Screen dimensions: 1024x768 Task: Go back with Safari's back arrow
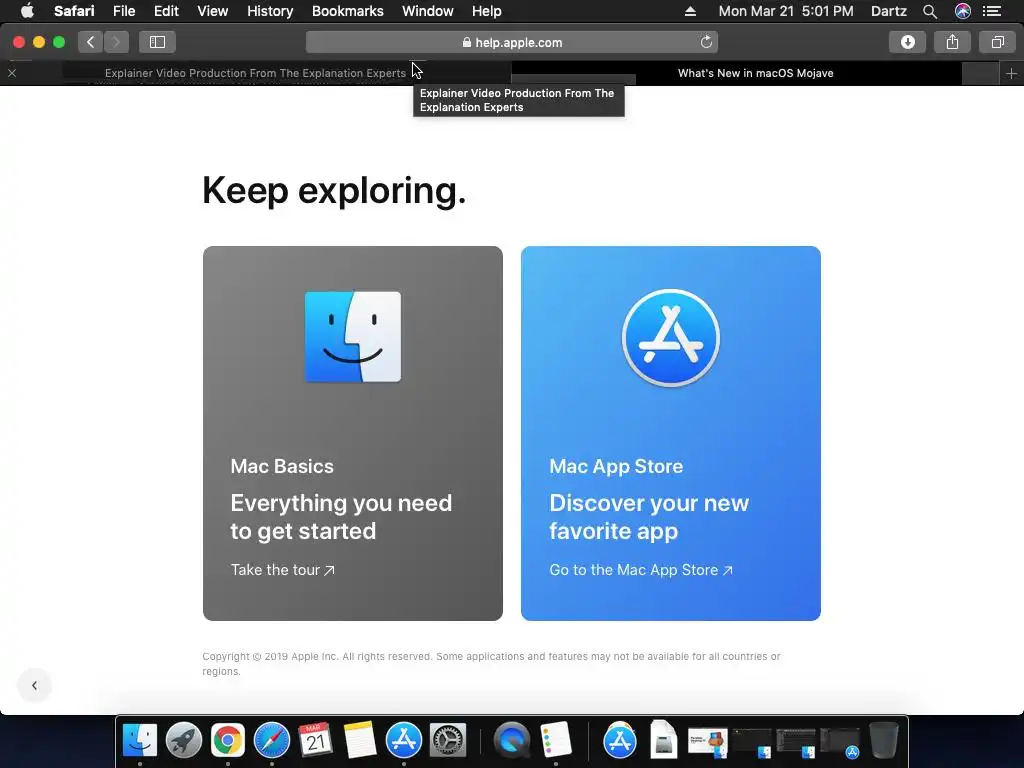click(91, 42)
